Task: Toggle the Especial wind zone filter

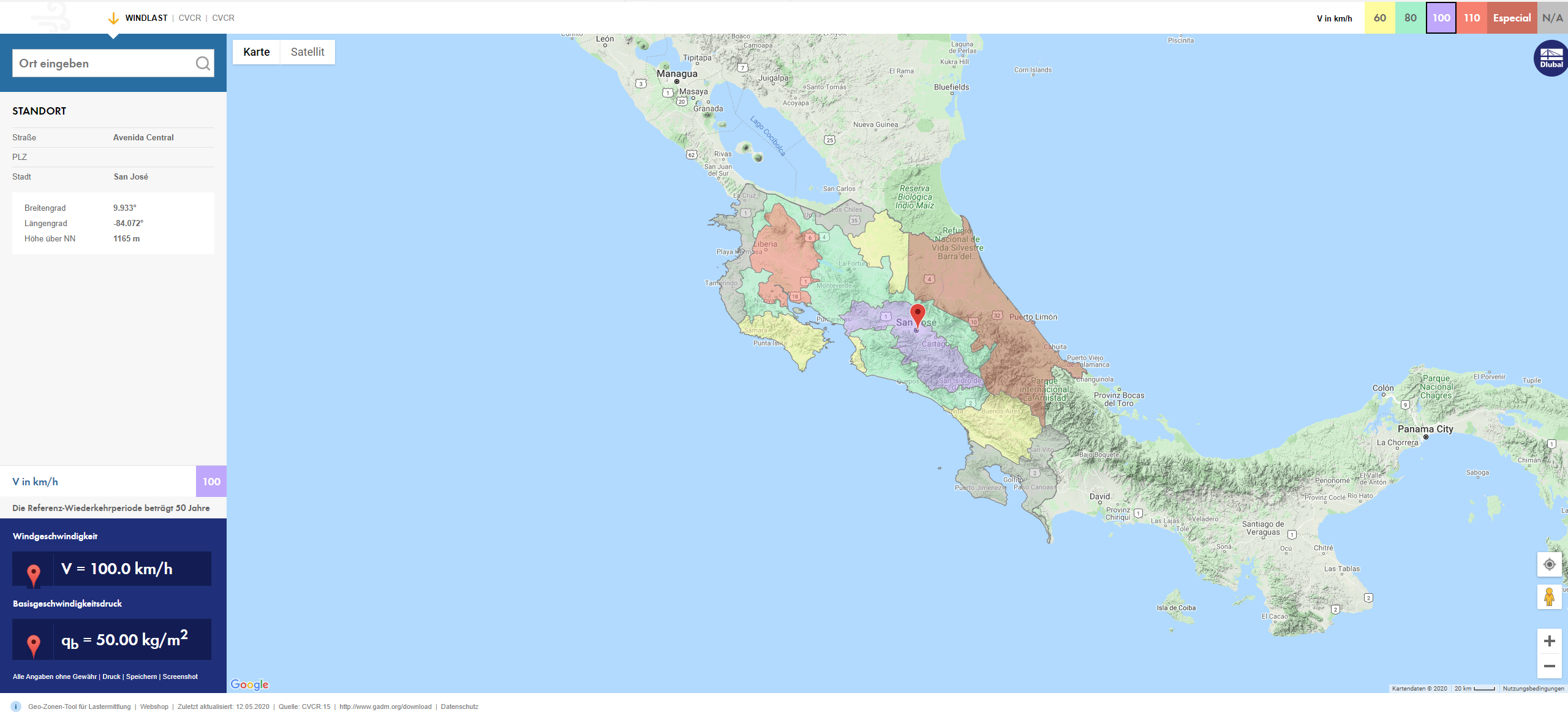Action: [x=1512, y=18]
